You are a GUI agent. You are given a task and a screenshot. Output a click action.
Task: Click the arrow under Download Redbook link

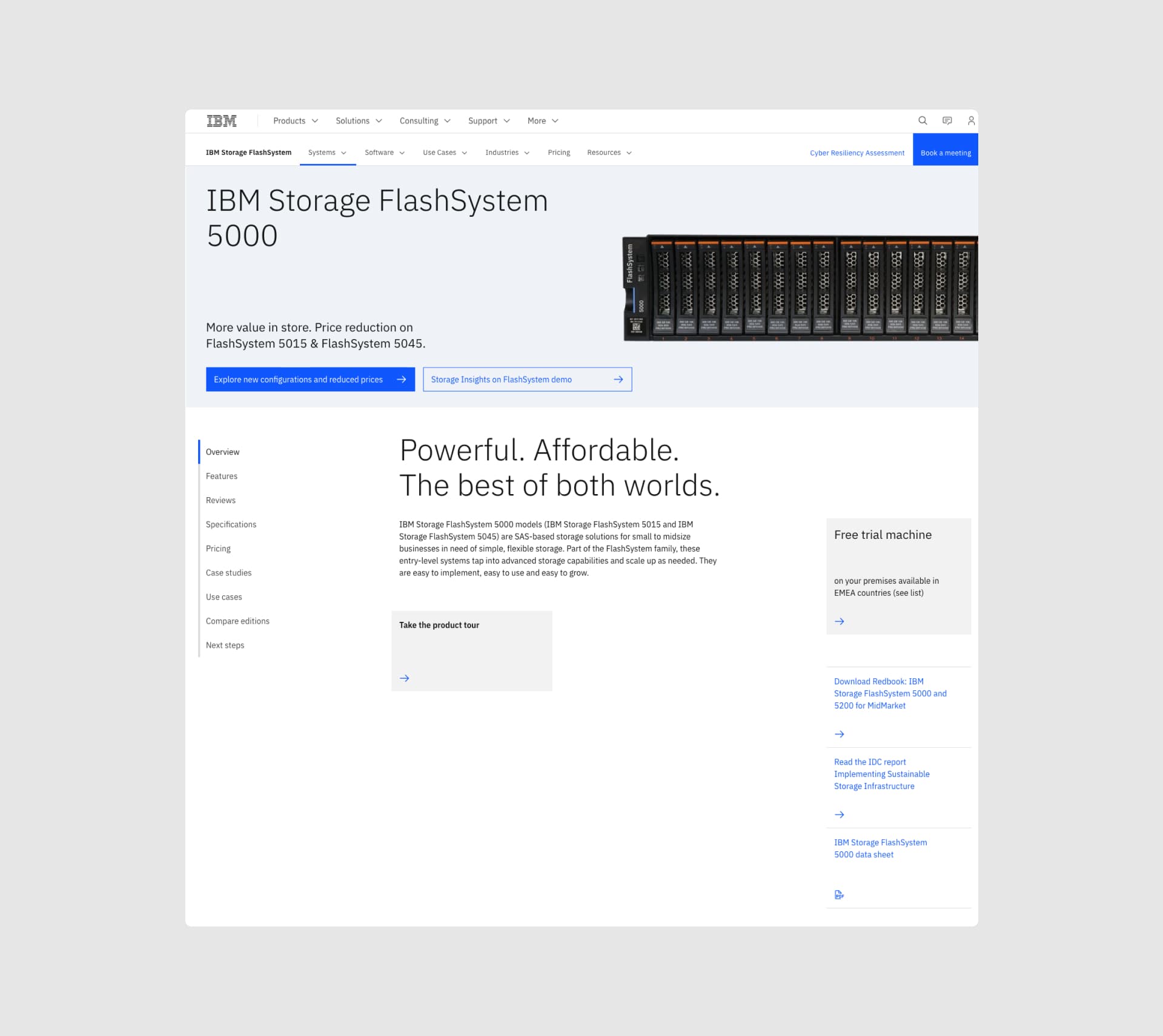(840, 734)
